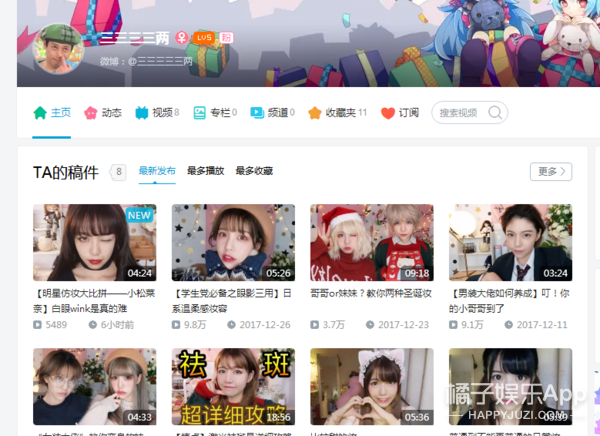Click the NEW badge on first video
This screenshot has width=600, height=436.
tap(139, 215)
